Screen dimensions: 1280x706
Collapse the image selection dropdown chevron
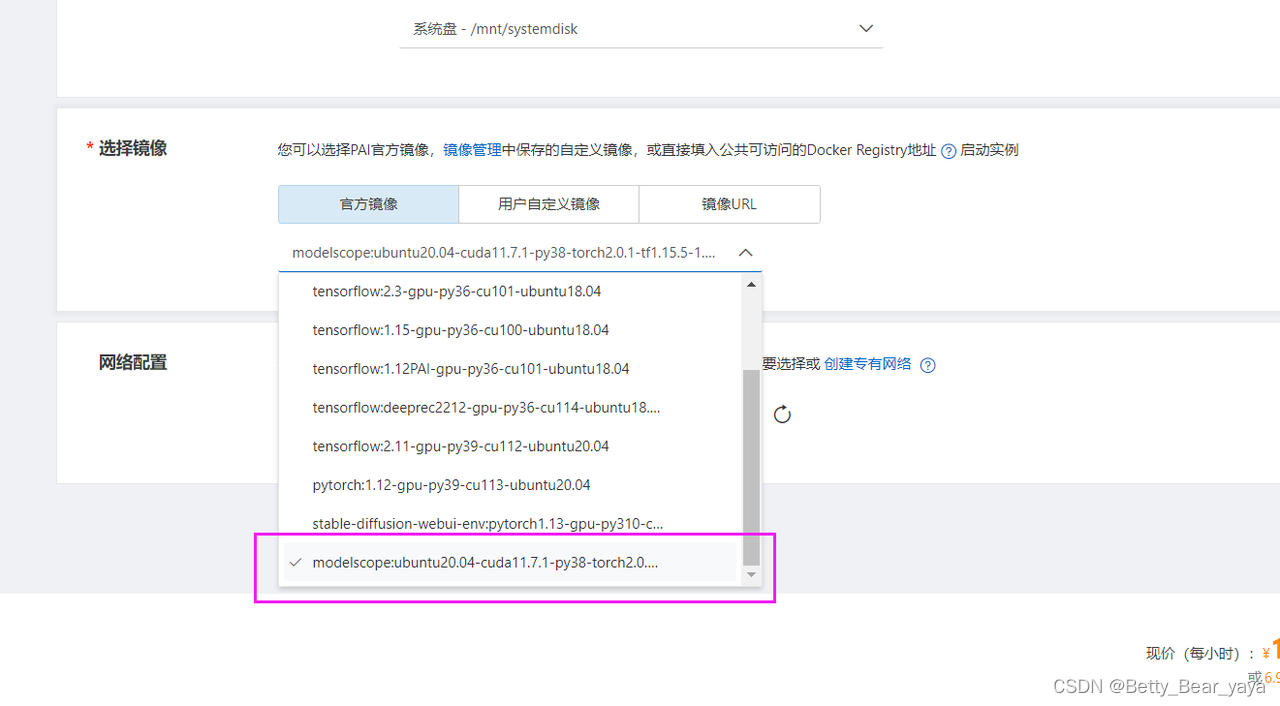tap(745, 252)
